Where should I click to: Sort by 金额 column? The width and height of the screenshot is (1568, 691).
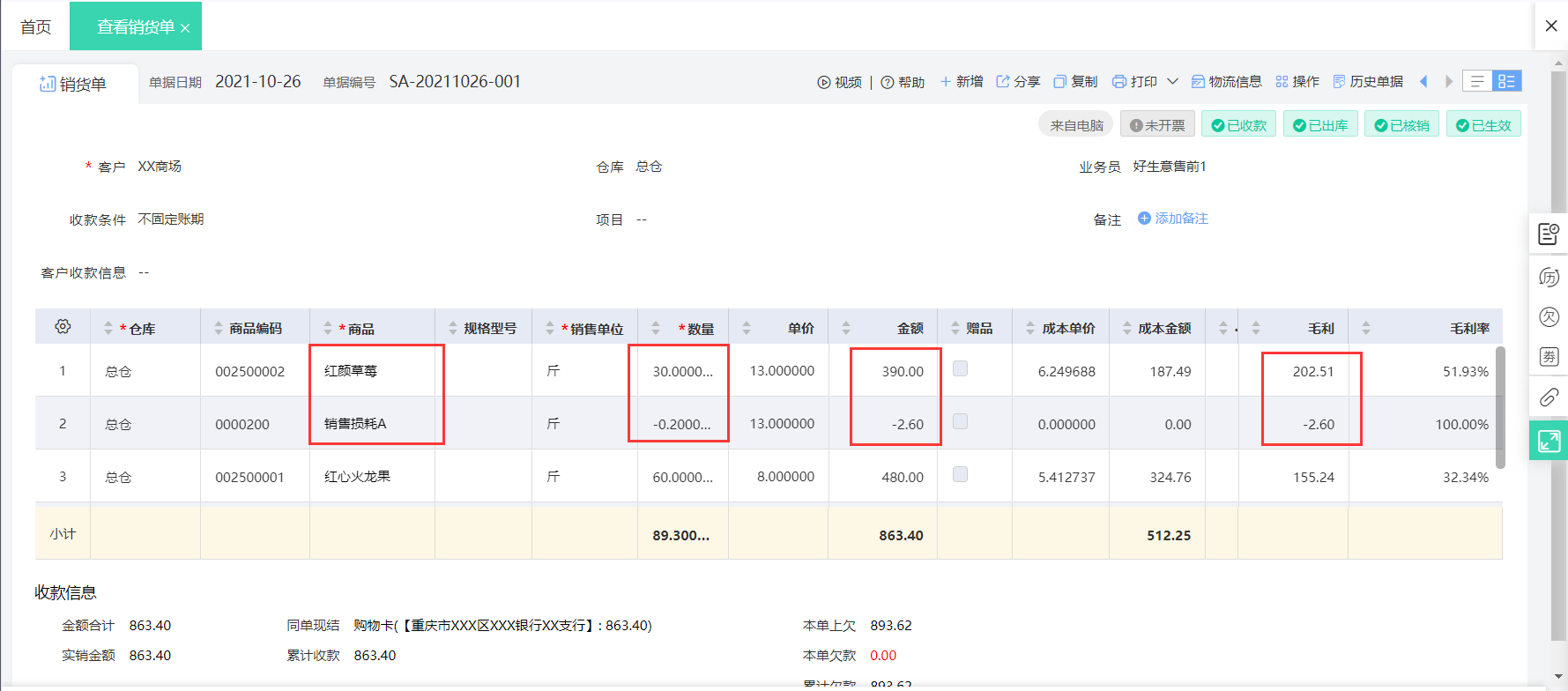pos(846,329)
